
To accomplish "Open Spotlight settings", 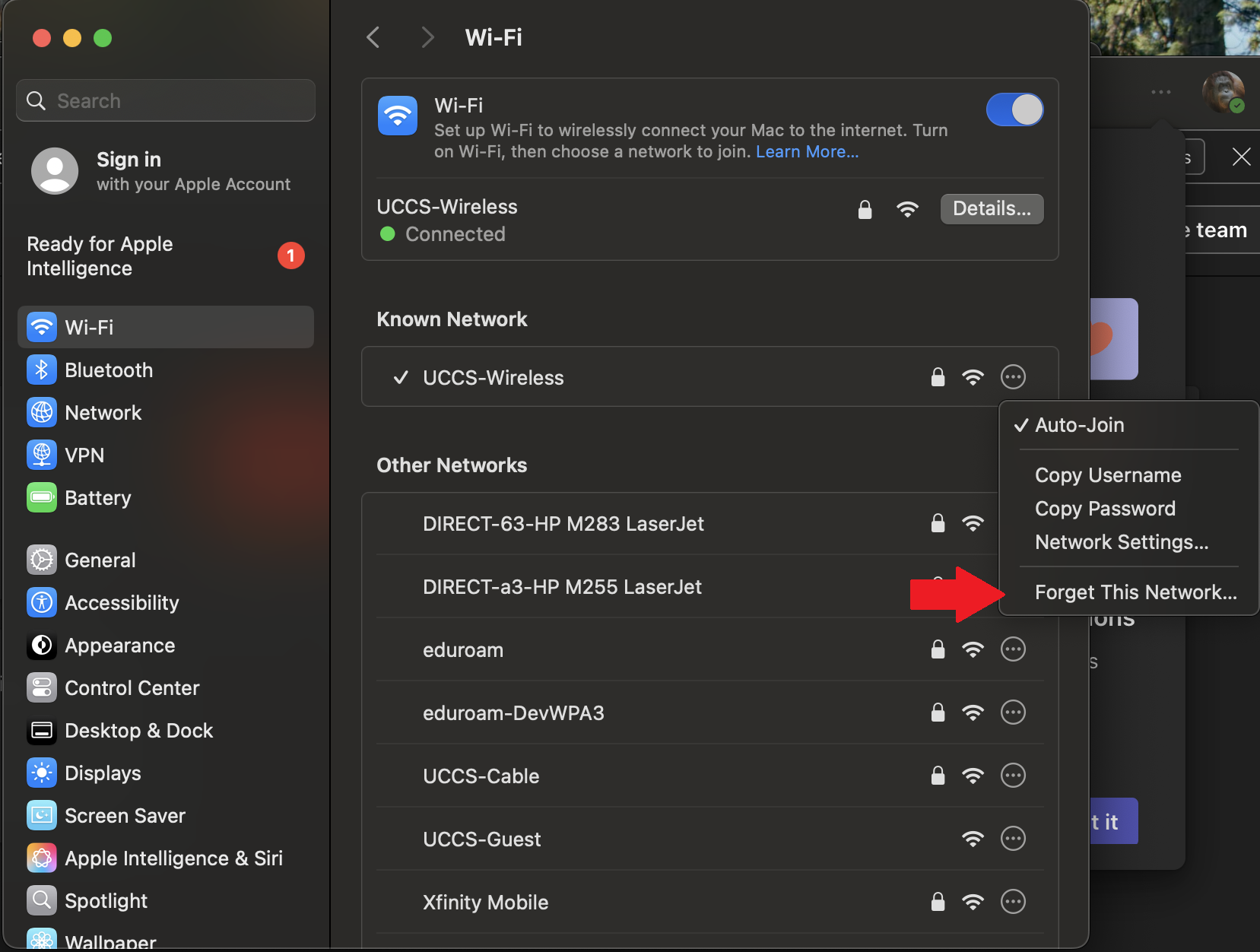I will tap(166, 900).
